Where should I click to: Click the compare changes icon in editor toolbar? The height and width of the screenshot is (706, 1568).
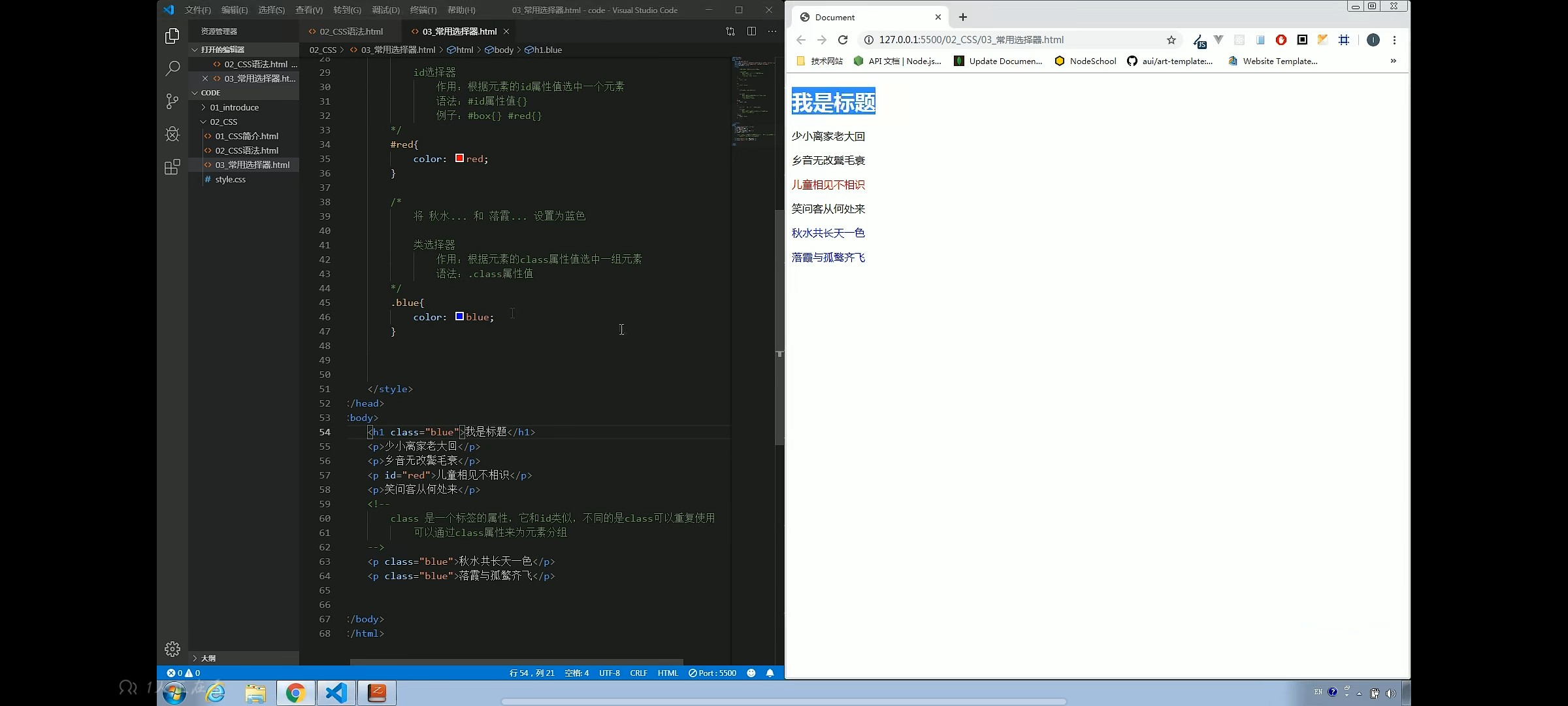point(730,31)
